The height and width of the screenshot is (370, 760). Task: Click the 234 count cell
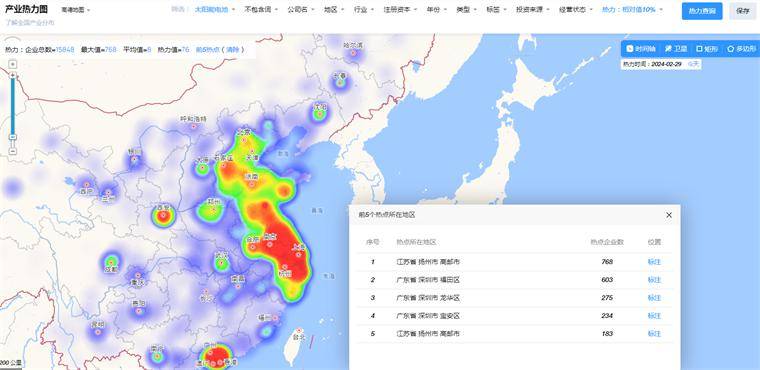pos(607,316)
